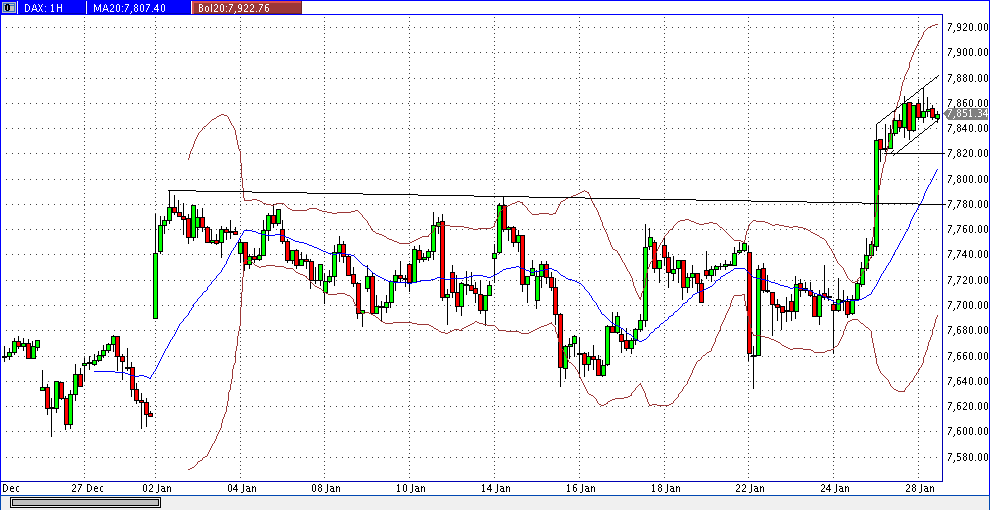Click the 28 Jan date axis label
This screenshot has width=990, height=510.
(920, 488)
